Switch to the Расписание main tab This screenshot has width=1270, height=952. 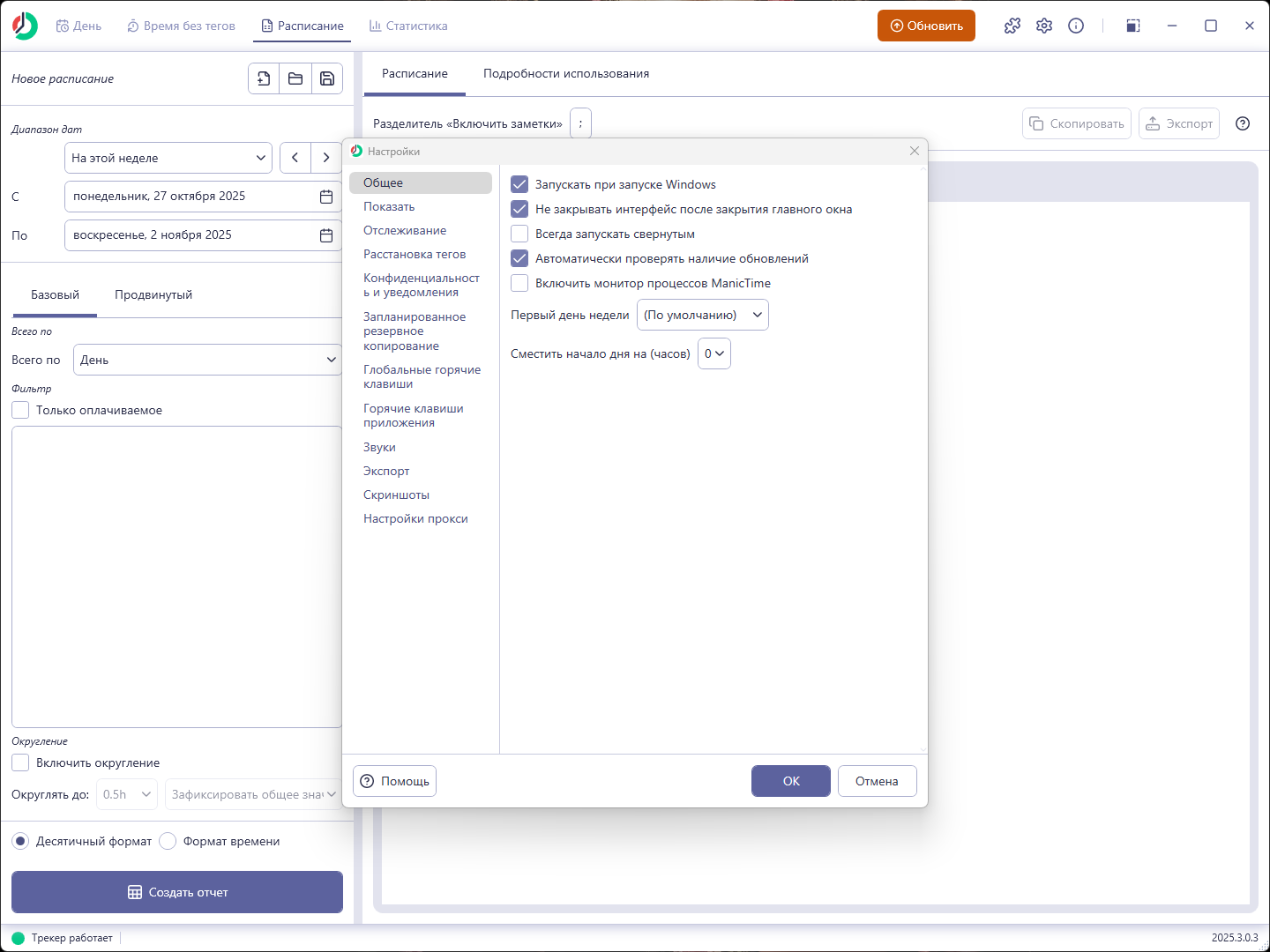point(303,26)
